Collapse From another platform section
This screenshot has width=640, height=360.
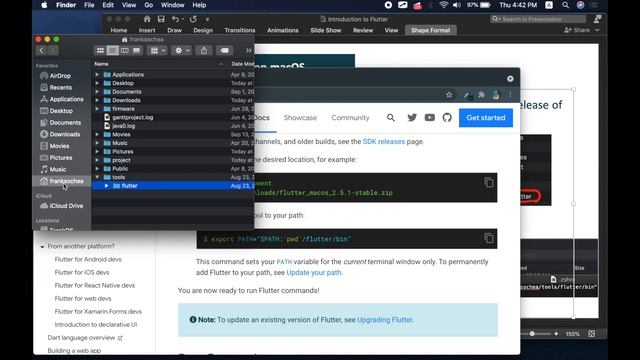42,247
